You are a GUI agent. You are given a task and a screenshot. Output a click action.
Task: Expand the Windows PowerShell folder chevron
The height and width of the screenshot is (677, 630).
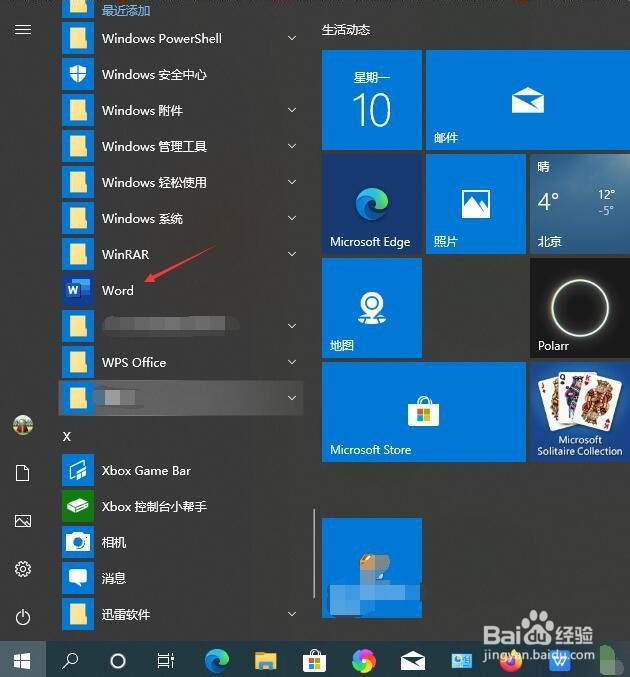click(292, 38)
